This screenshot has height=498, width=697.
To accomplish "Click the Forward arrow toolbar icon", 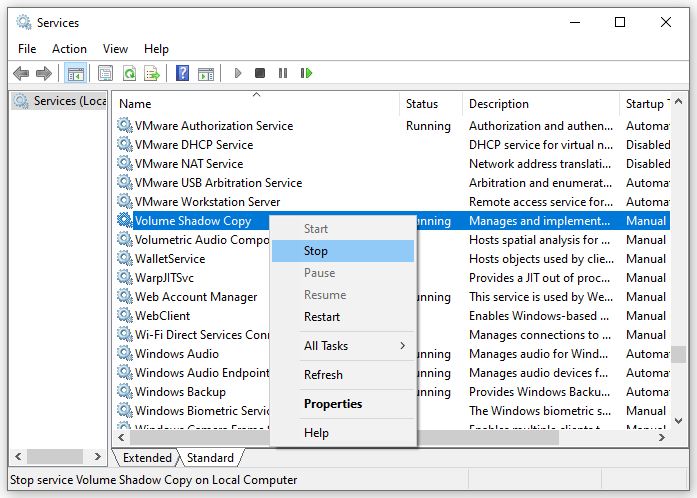I will (x=44, y=73).
